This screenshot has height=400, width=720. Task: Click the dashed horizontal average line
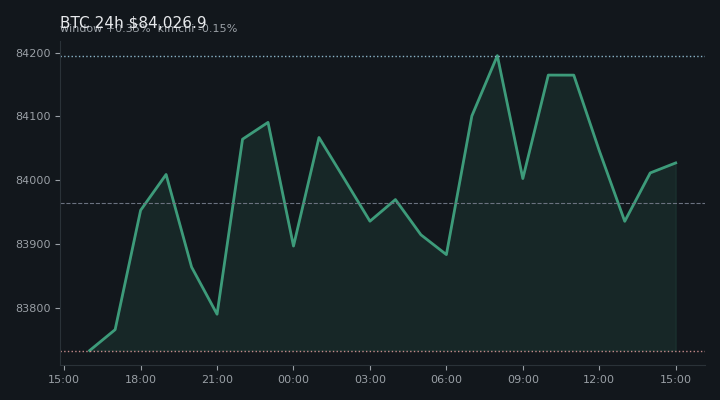[383, 203]
